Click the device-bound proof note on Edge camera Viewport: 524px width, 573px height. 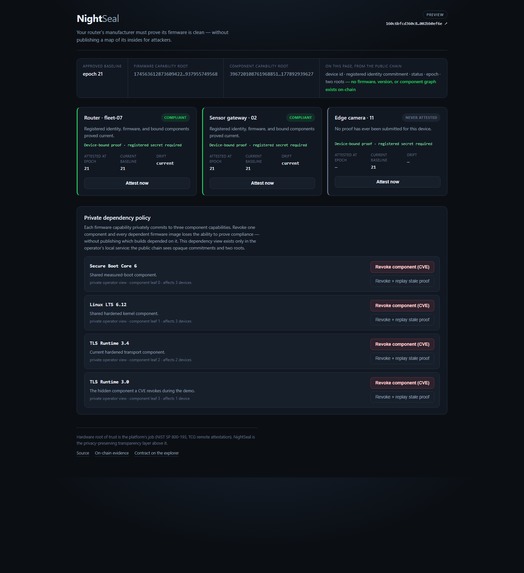point(383,144)
